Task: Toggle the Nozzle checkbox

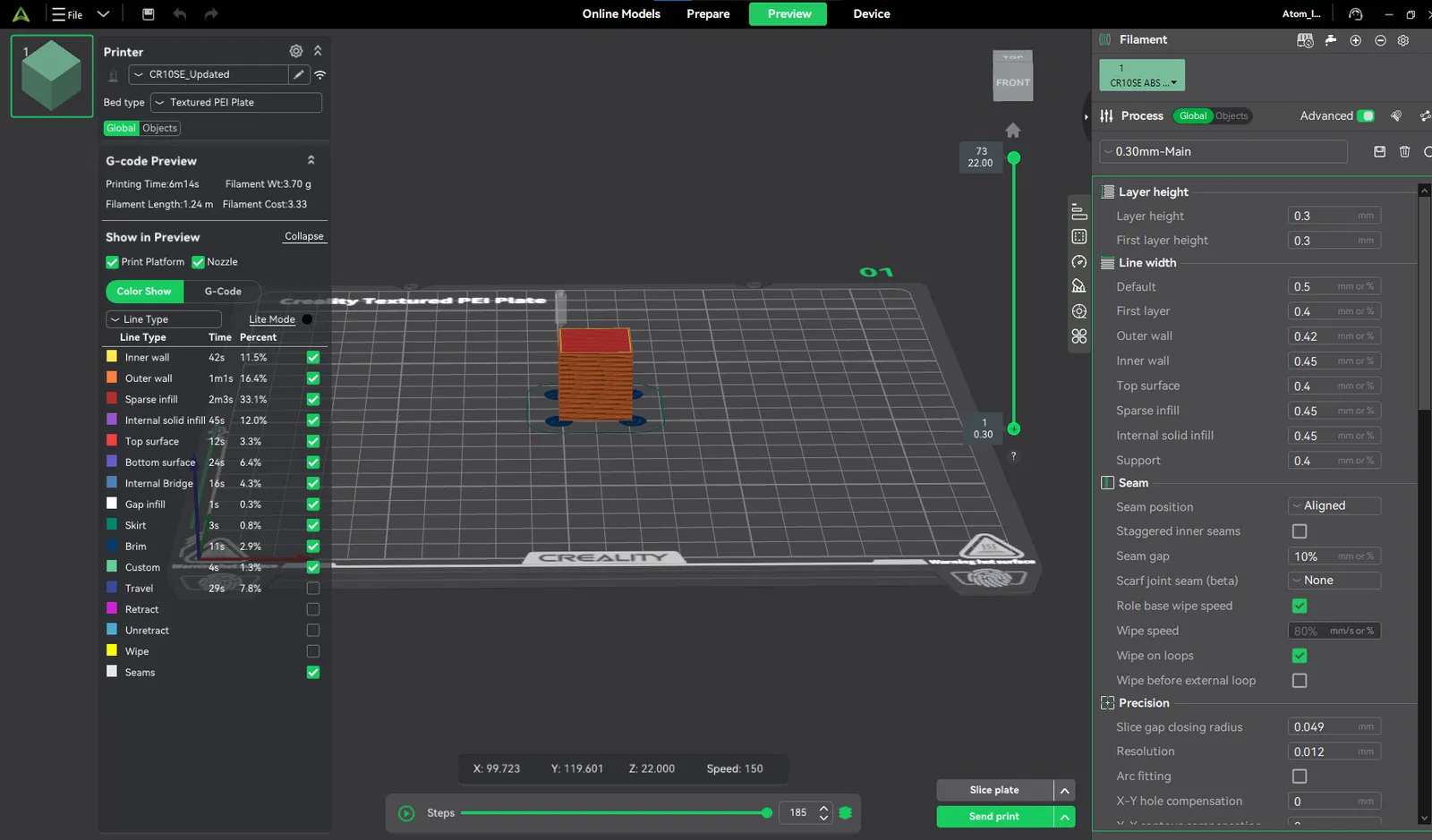Action: (x=199, y=262)
